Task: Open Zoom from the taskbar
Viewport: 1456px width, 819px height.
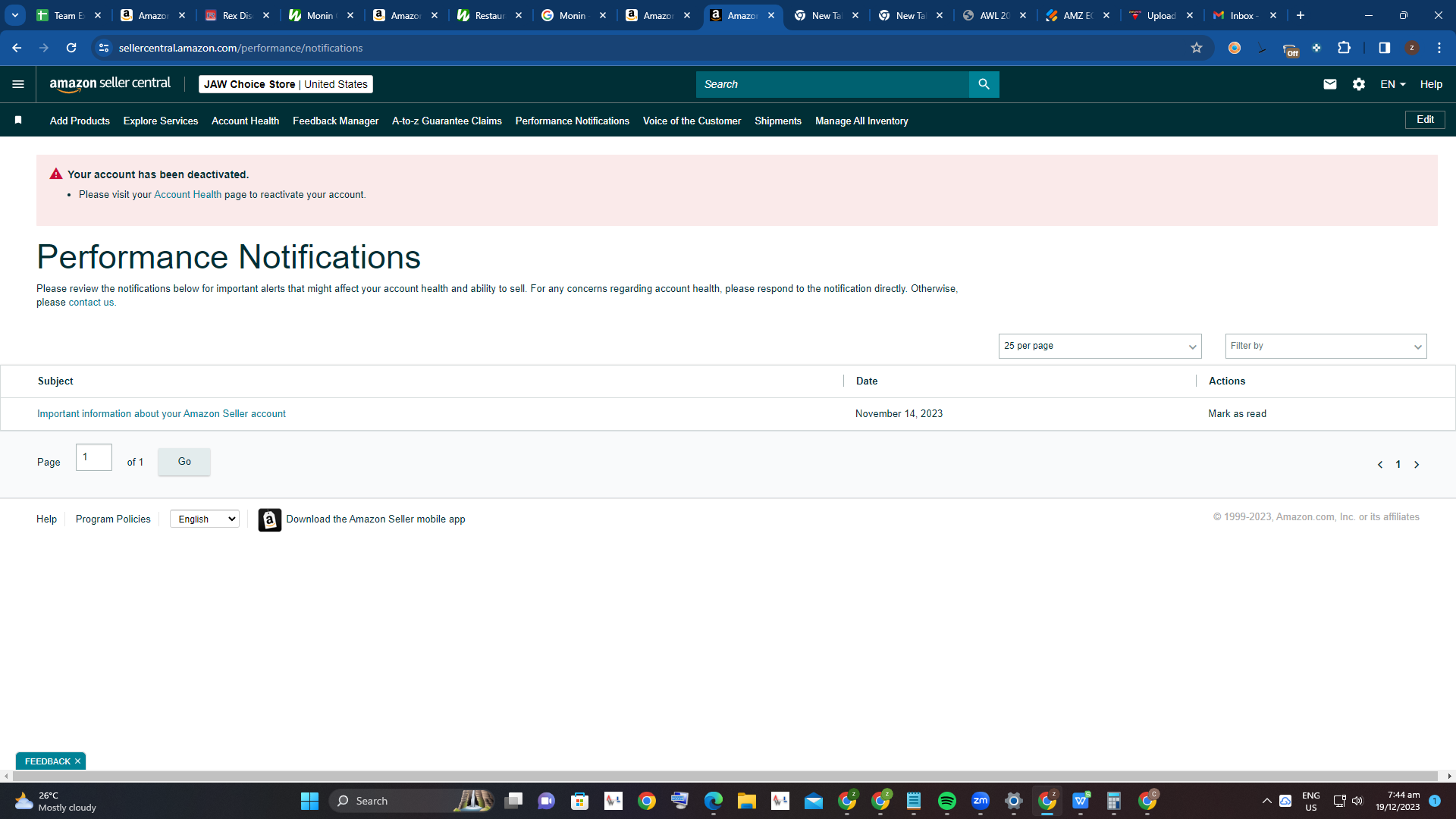Action: 981,801
